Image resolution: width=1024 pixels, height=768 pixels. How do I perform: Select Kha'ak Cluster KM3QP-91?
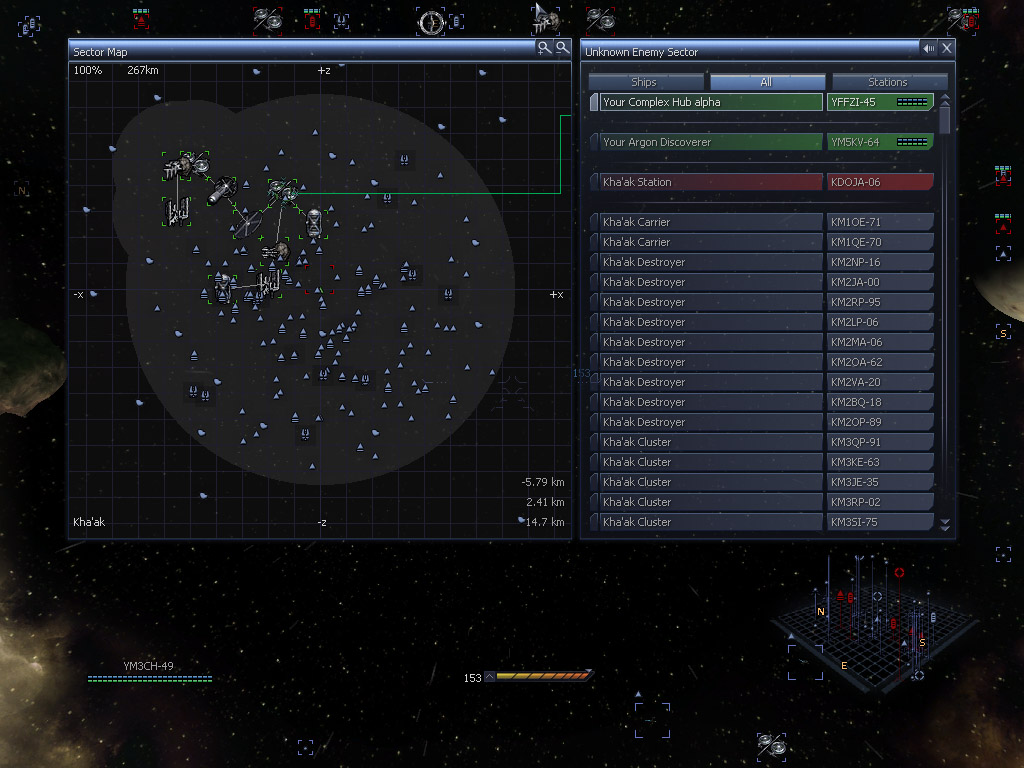click(761, 442)
